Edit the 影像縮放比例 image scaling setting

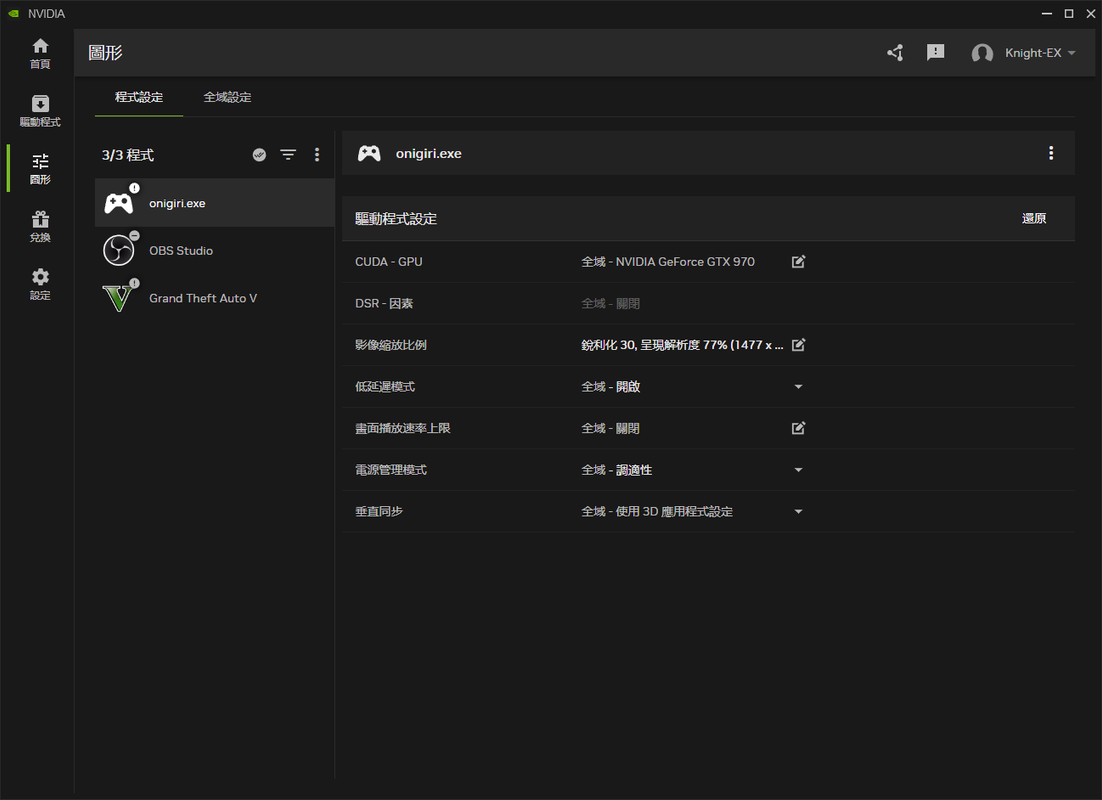click(798, 344)
